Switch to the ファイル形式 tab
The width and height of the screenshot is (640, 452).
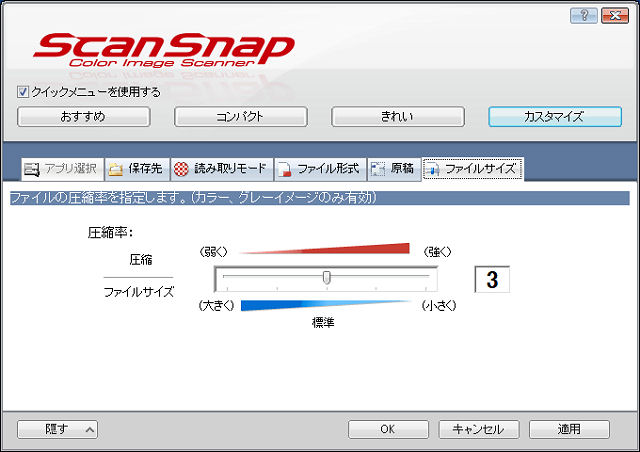320,169
